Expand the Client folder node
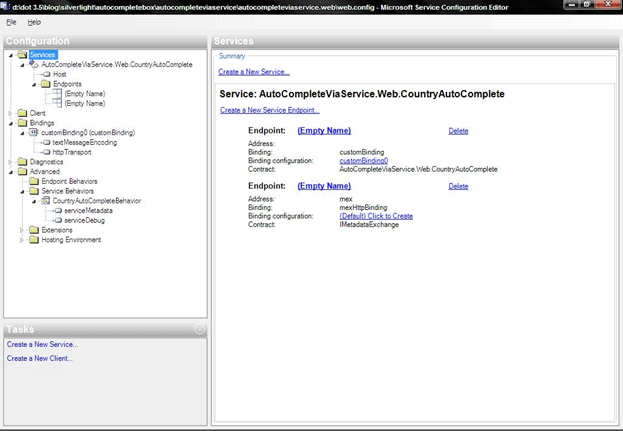 (11, 113)
